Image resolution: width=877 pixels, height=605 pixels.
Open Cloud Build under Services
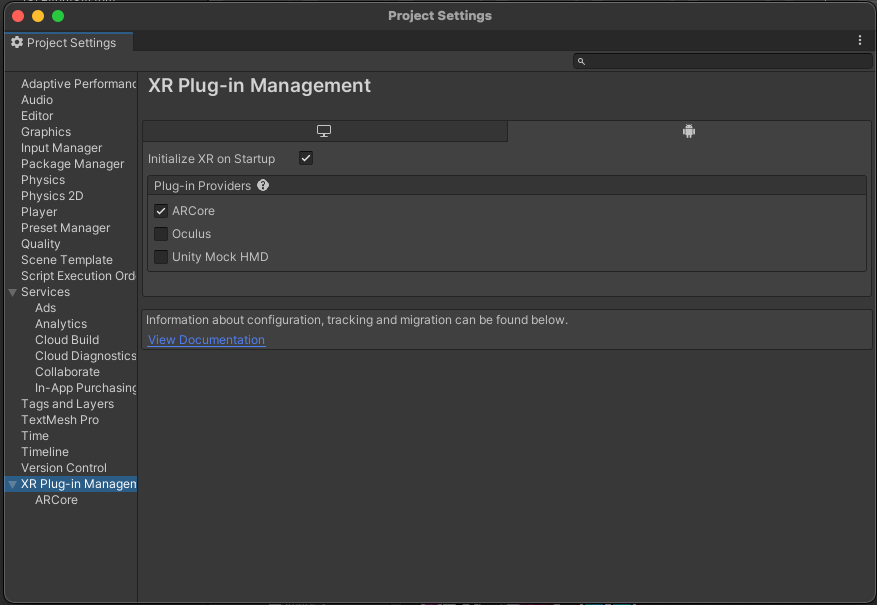[67, 340]
